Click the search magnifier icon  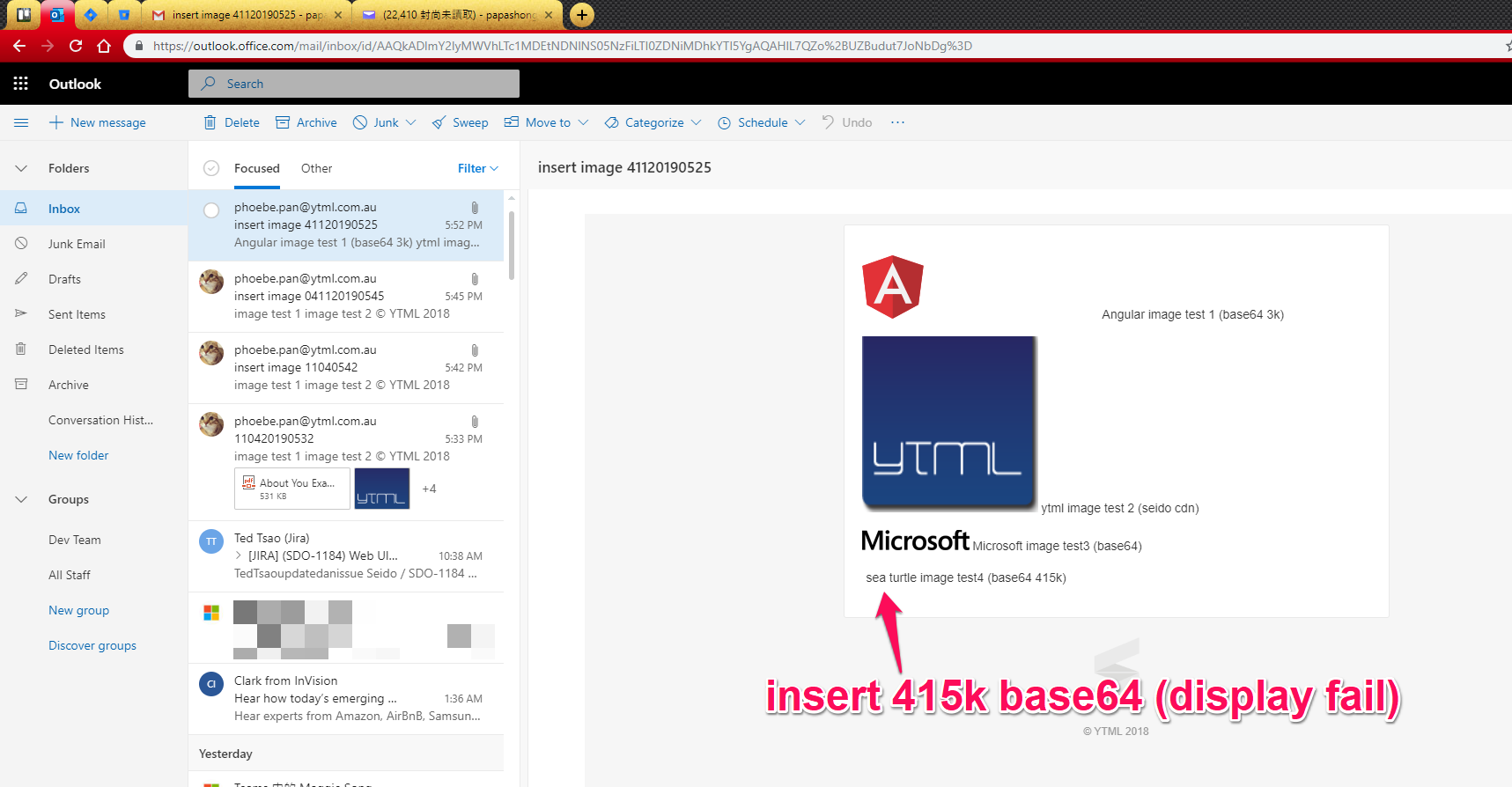[209, 84]
